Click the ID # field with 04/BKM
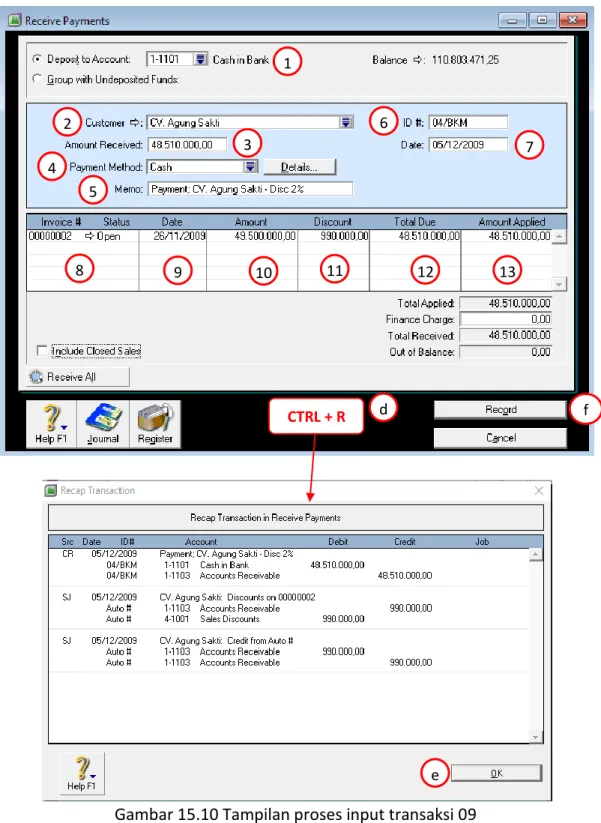Viewport: 601px width, 823px height. tap(468, 122)
